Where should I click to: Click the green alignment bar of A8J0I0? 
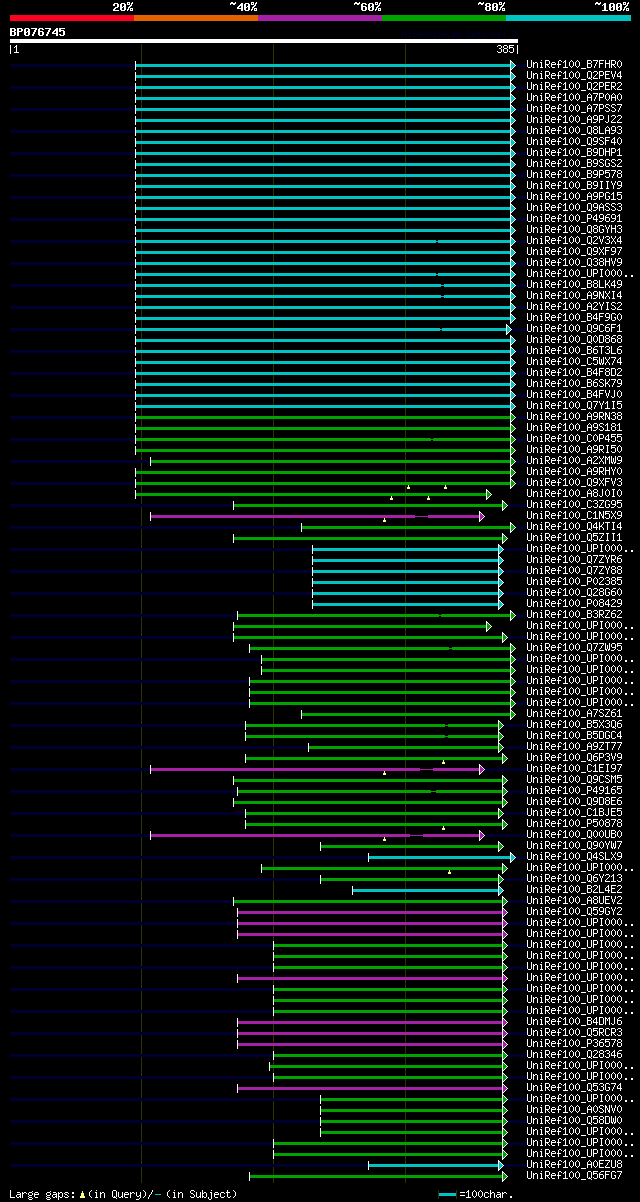(x=313, y=494)
